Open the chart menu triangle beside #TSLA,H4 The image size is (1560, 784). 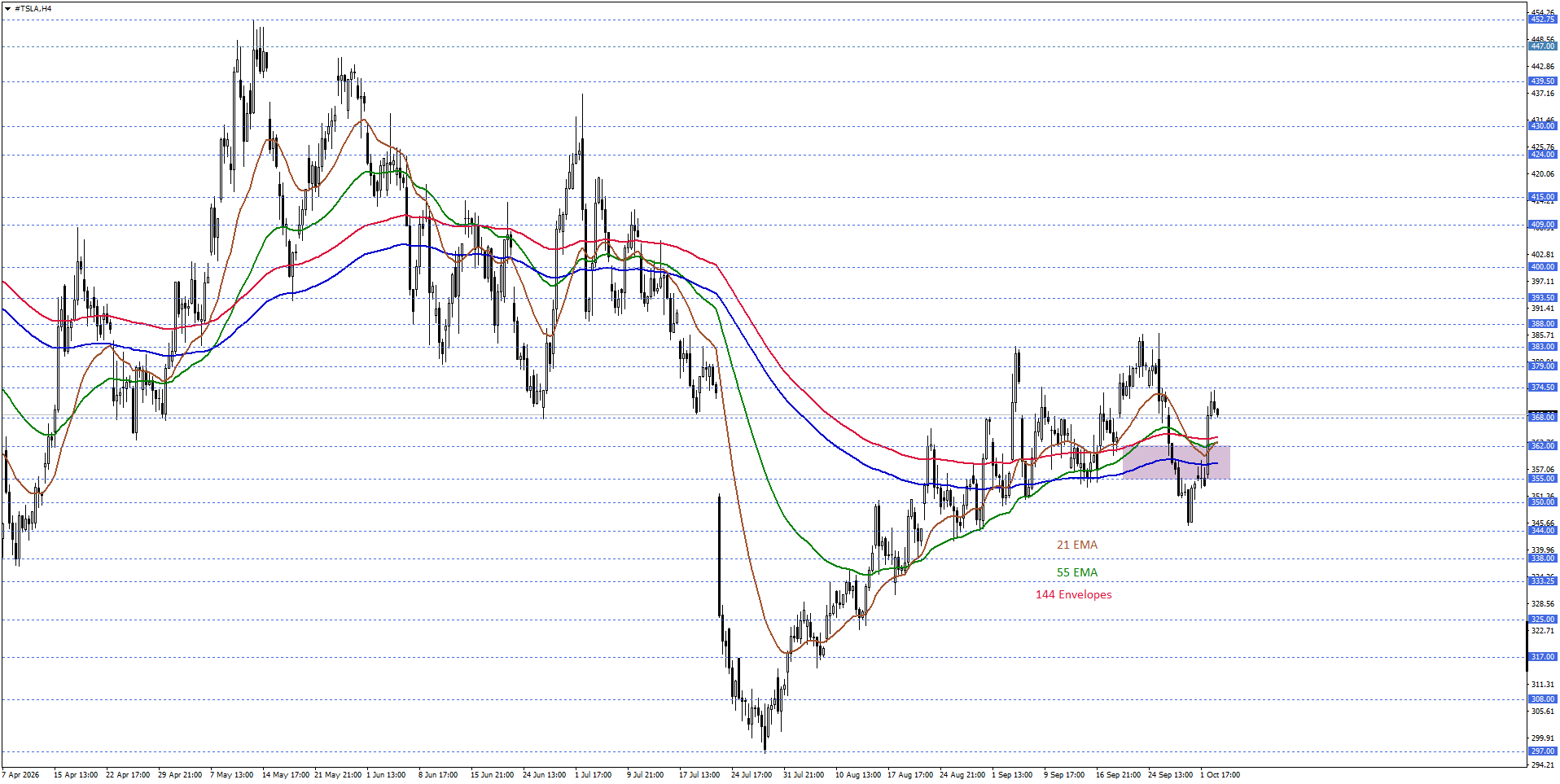8,9
